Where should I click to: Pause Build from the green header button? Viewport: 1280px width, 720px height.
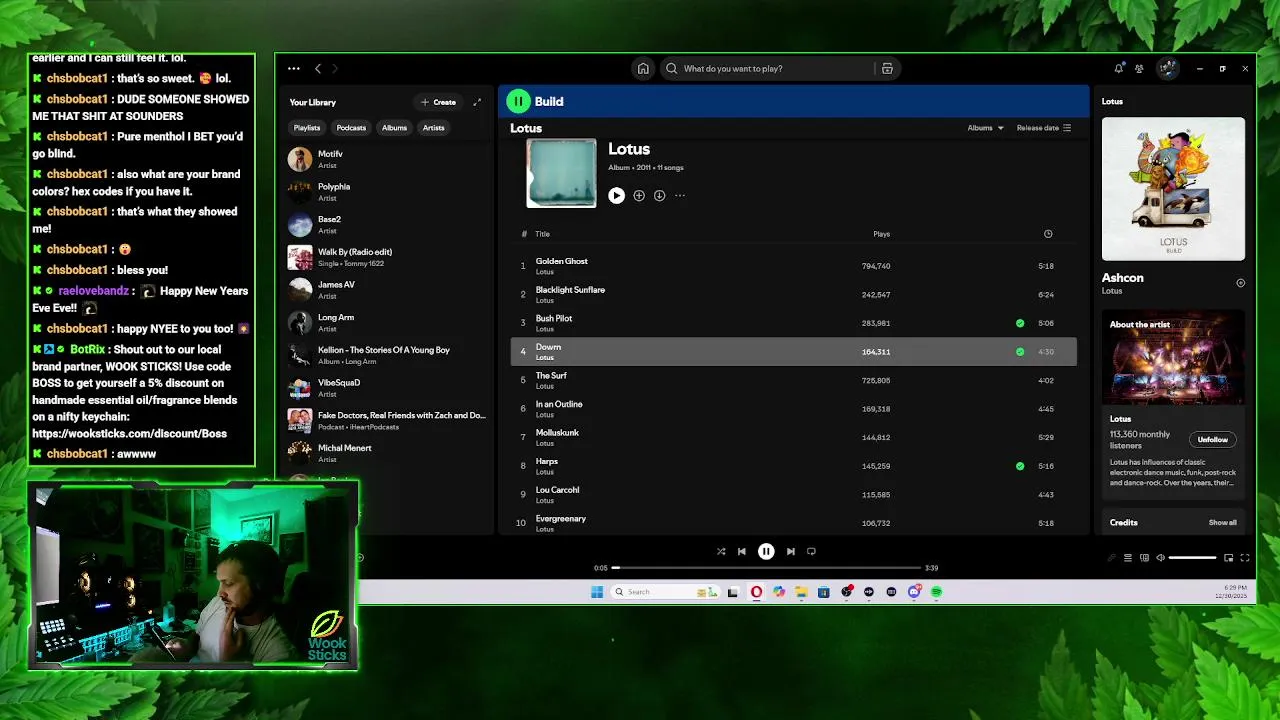pos(518,101)
